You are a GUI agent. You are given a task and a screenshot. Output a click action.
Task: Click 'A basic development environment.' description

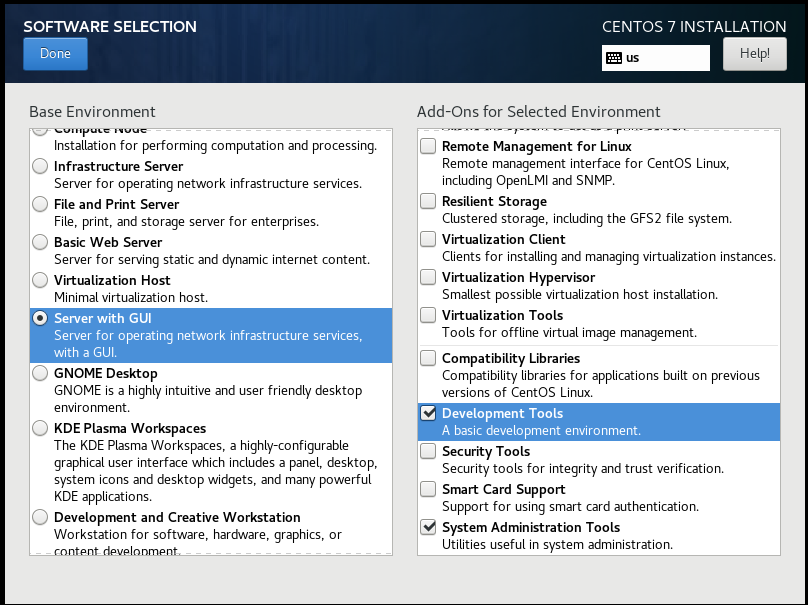pyautogui.click(x=542, y=431)
